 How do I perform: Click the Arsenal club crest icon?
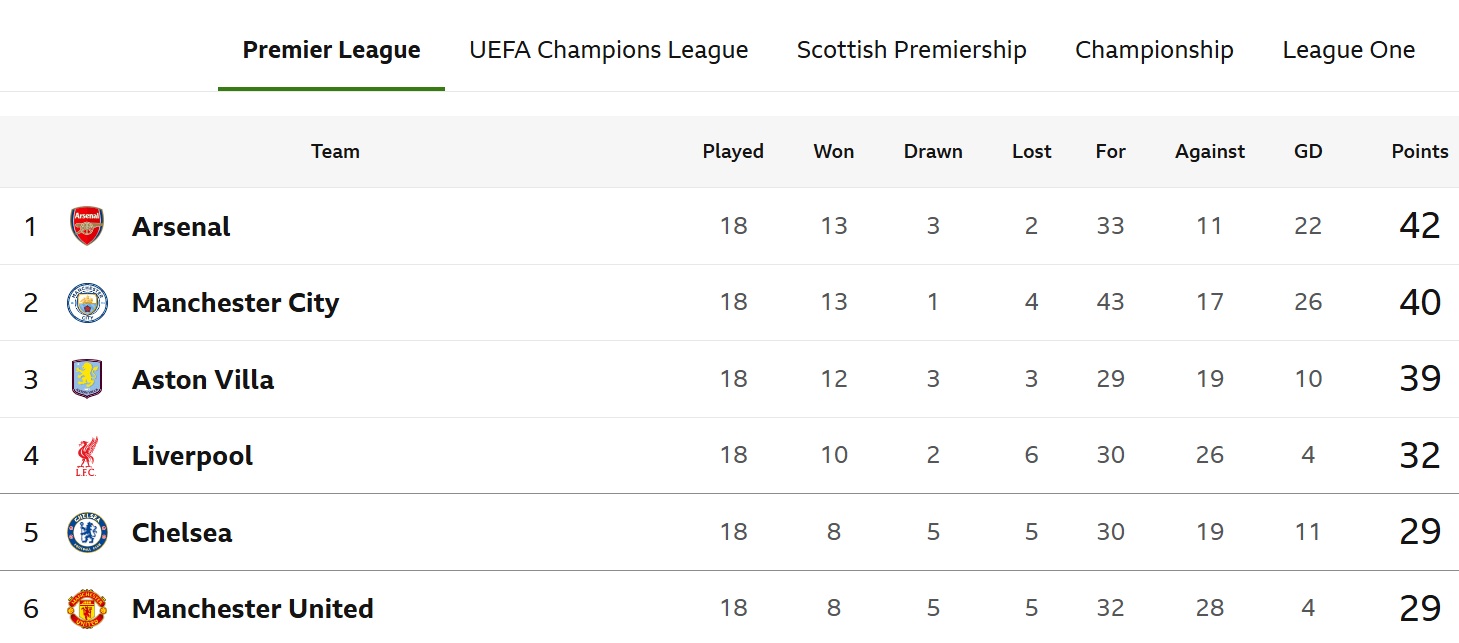click(87, 226)
